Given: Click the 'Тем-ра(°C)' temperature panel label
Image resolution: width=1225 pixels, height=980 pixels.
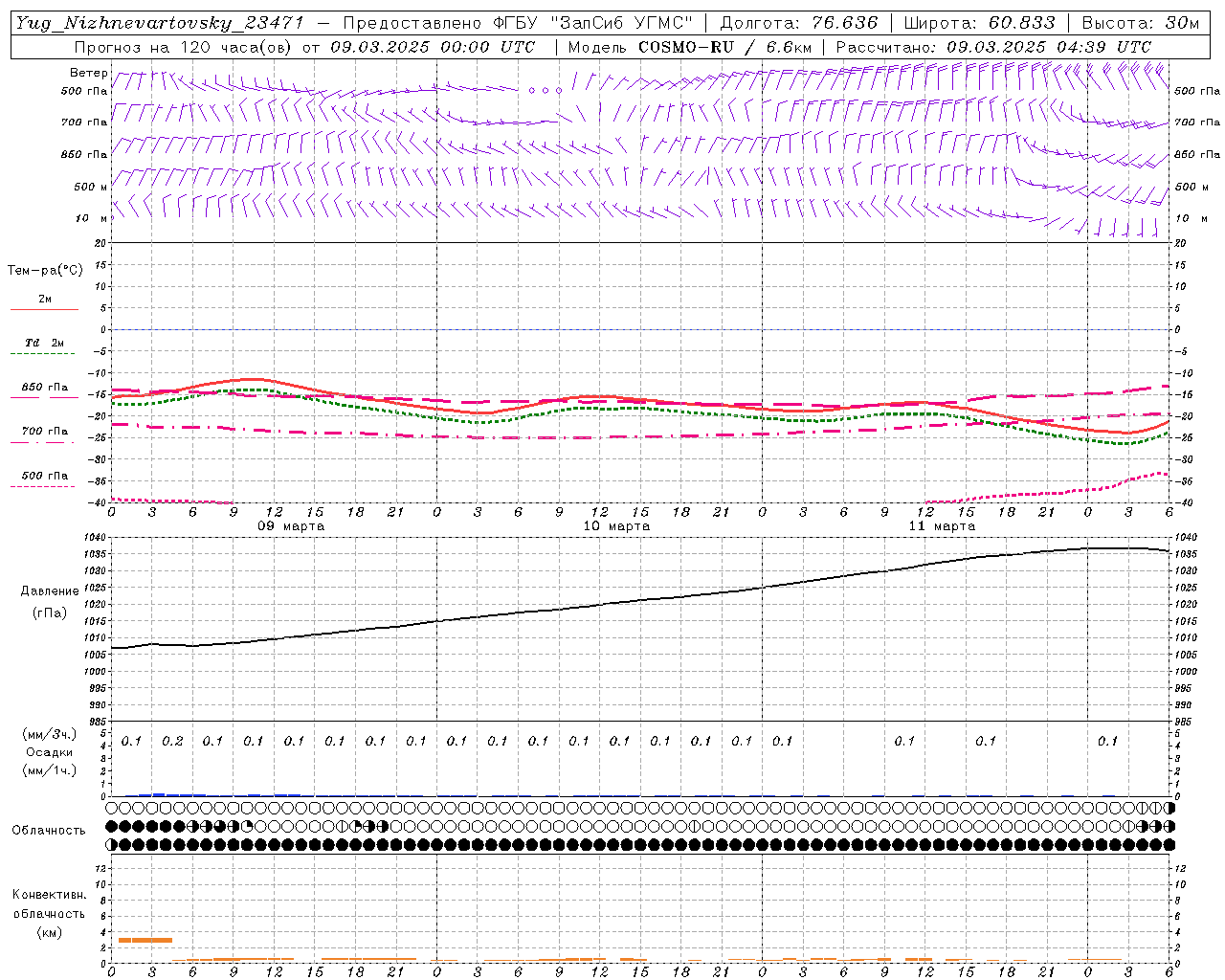Looking at the screenshot, I should 45,270.
